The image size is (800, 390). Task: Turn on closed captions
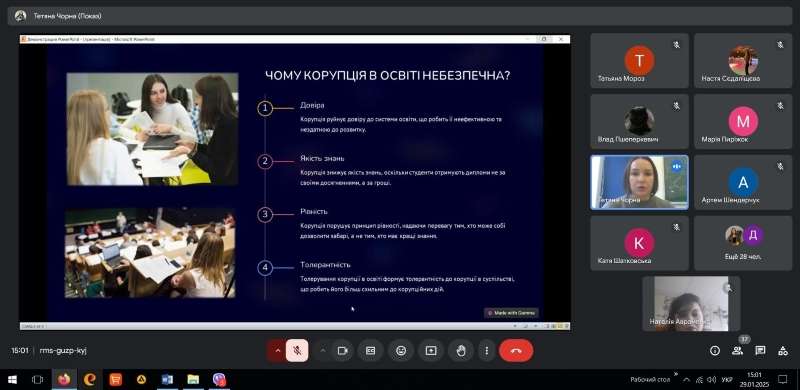(x=370, y=351)
